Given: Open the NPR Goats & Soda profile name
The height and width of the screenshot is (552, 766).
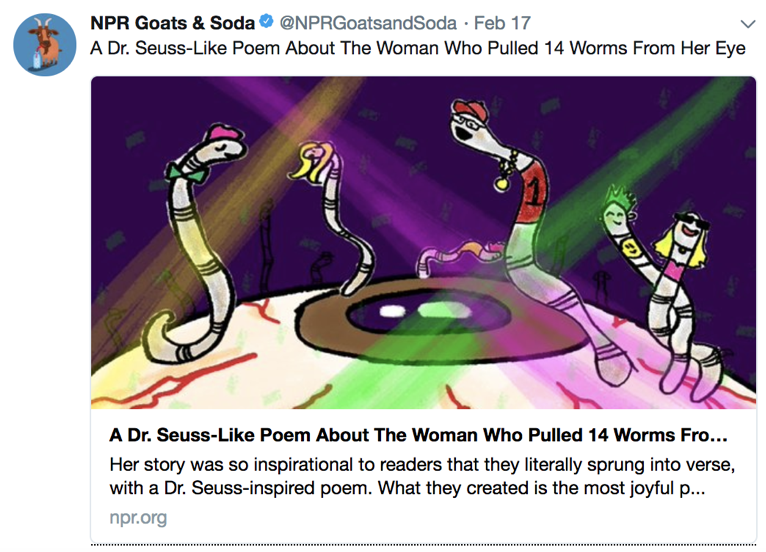Looking at the screenshot, I should (x=172, y=22).
